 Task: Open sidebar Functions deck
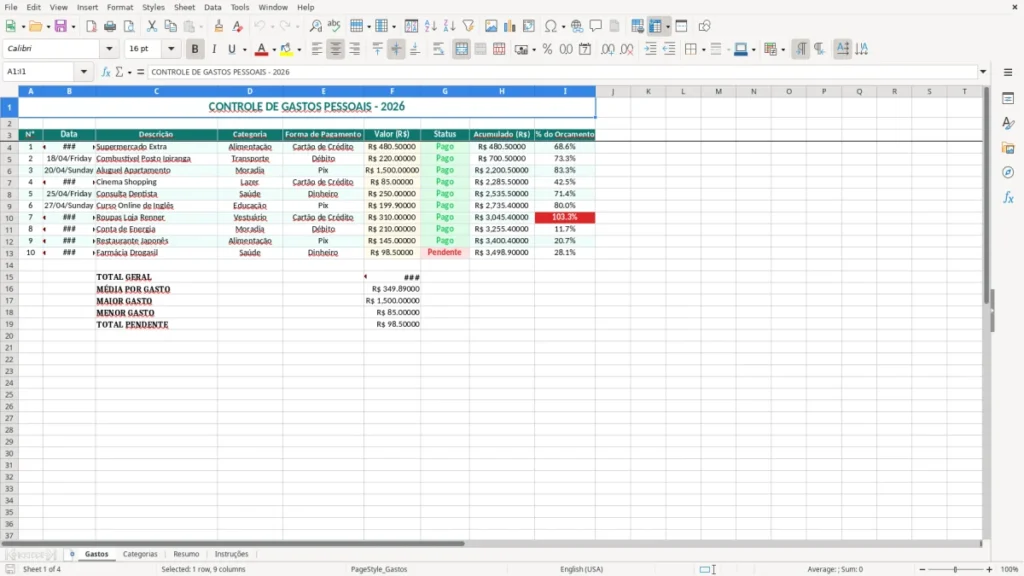[x=1008, y=197]
